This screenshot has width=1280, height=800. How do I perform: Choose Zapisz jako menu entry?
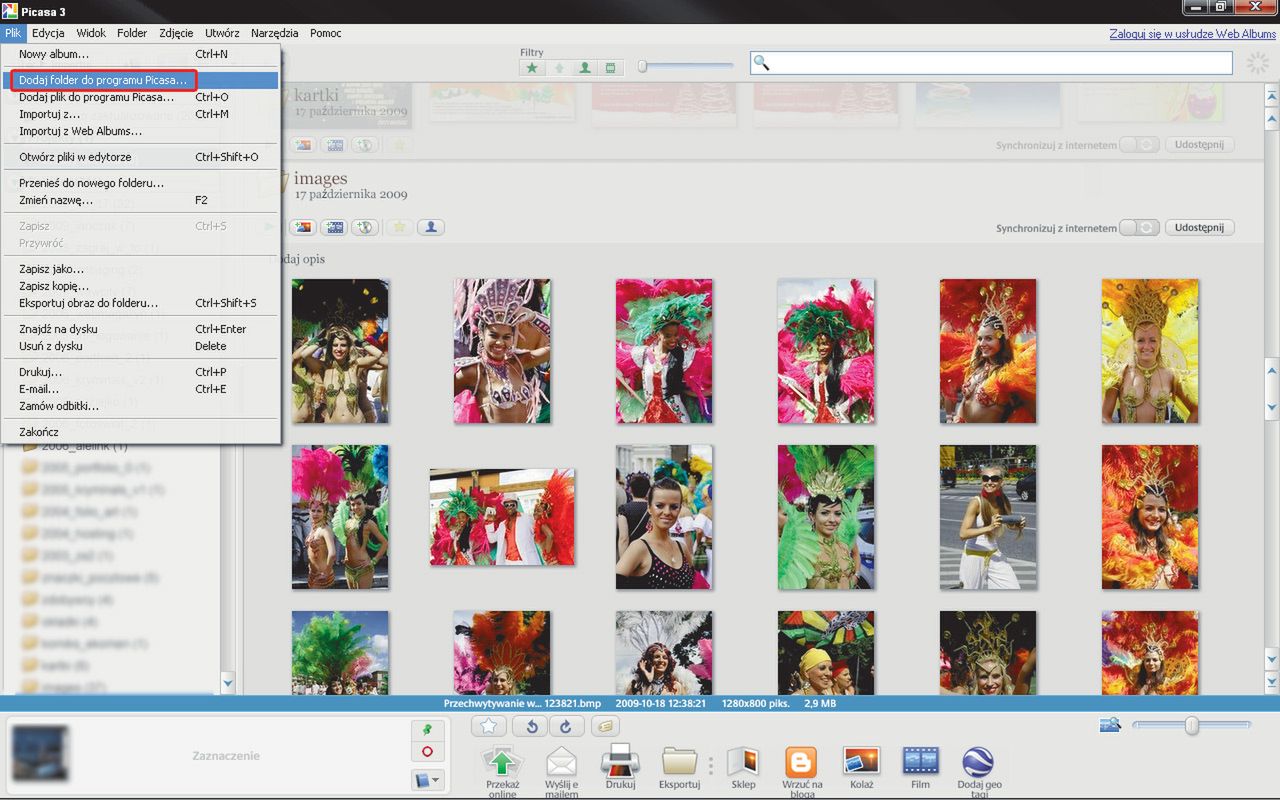click(x=141, y=269)
